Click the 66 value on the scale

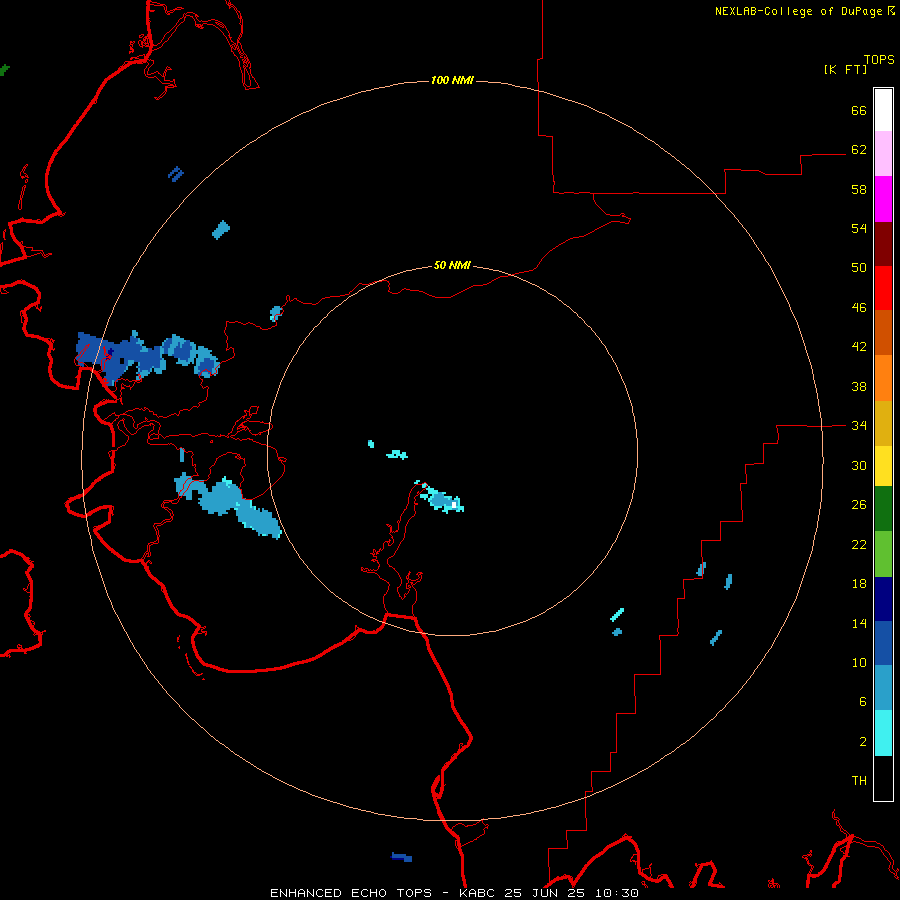click(859, 110)
